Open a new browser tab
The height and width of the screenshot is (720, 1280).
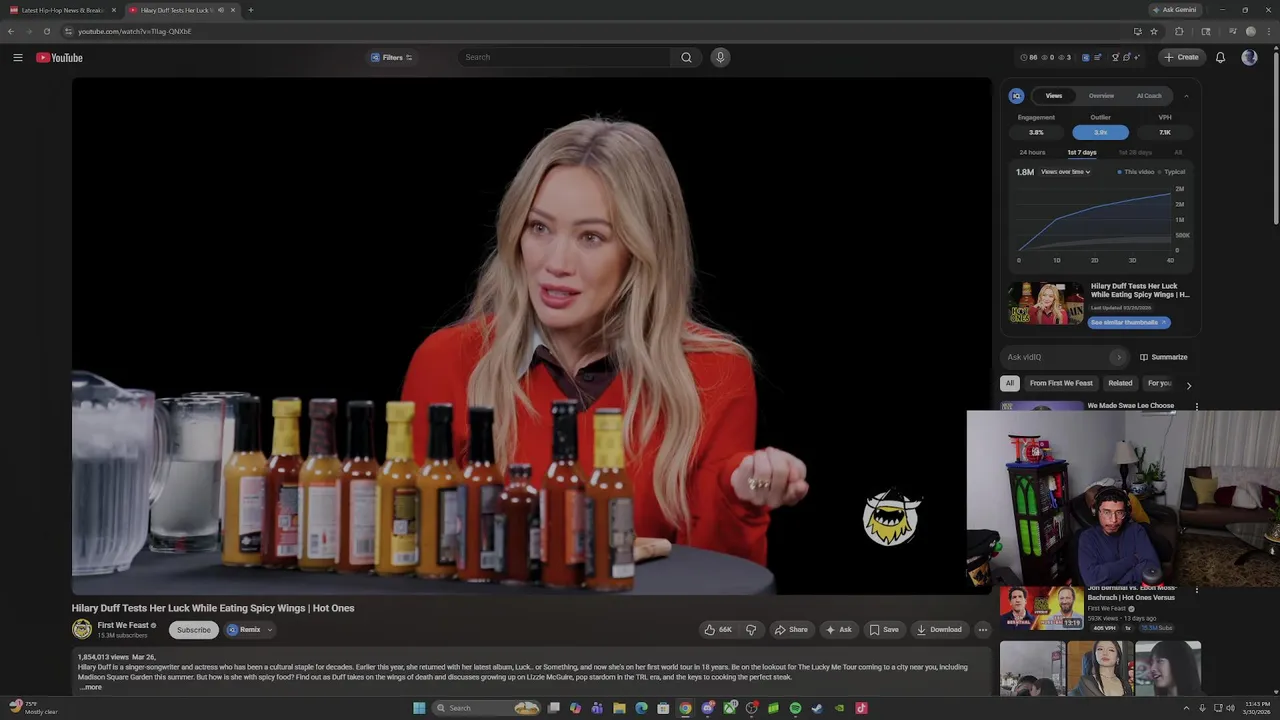click(250, 10)
